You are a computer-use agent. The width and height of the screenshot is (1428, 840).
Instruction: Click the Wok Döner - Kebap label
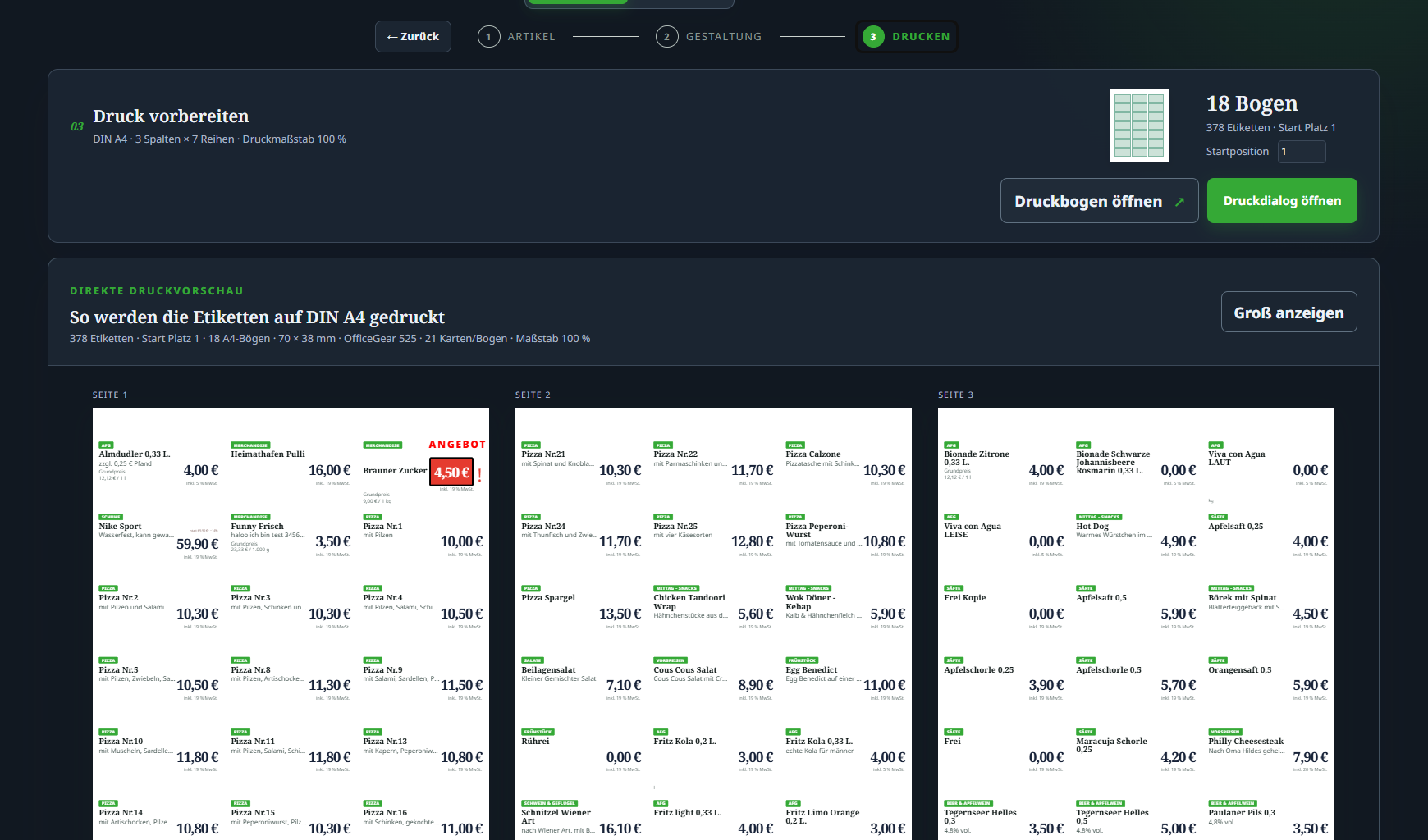click(x=811, y=602)
